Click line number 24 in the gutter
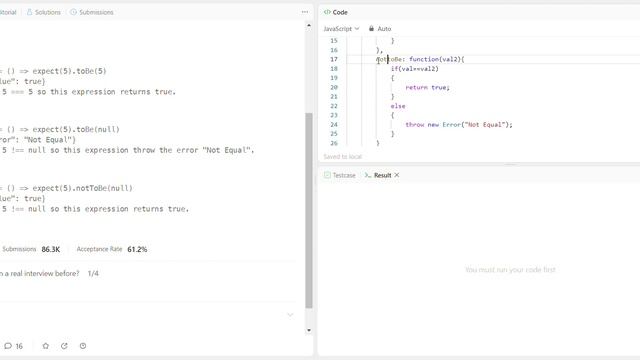Image resolution: width=640 pixels, height=360 pixels. point(334,124)
